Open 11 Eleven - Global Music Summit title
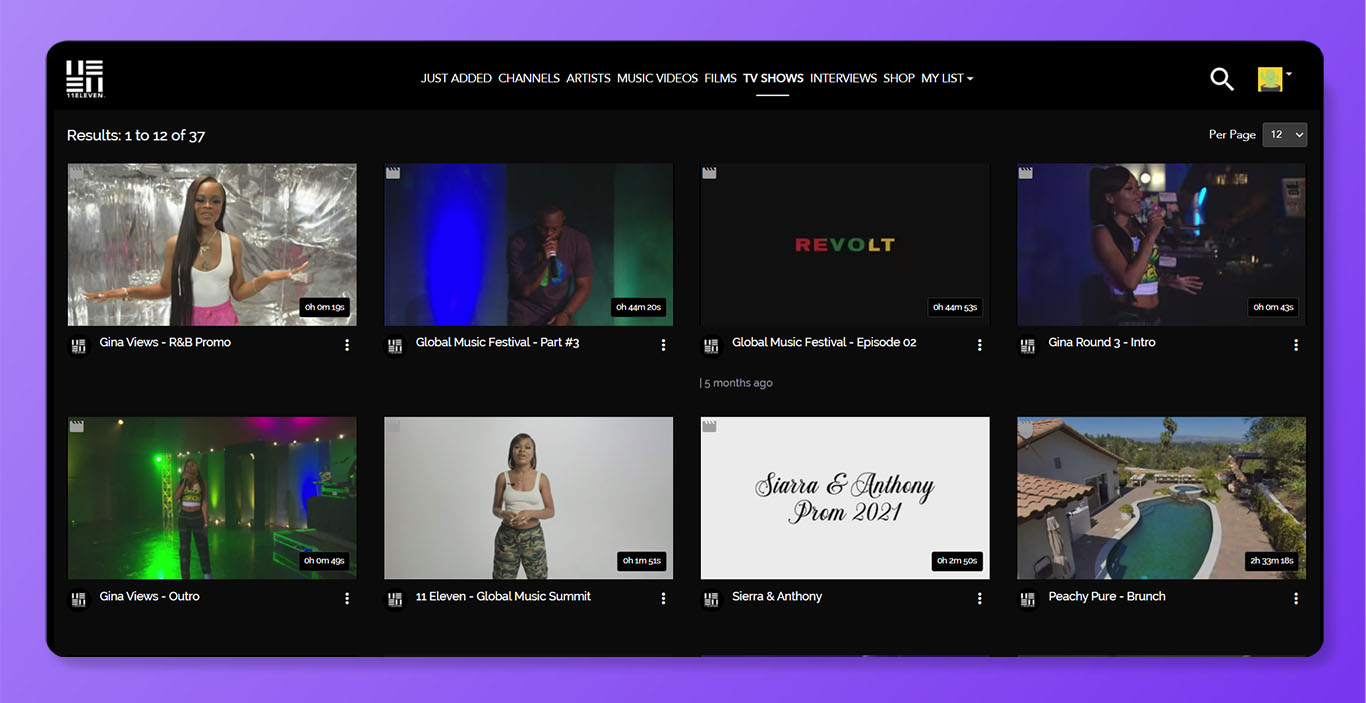1366x703 pixels. coord(503,596)
